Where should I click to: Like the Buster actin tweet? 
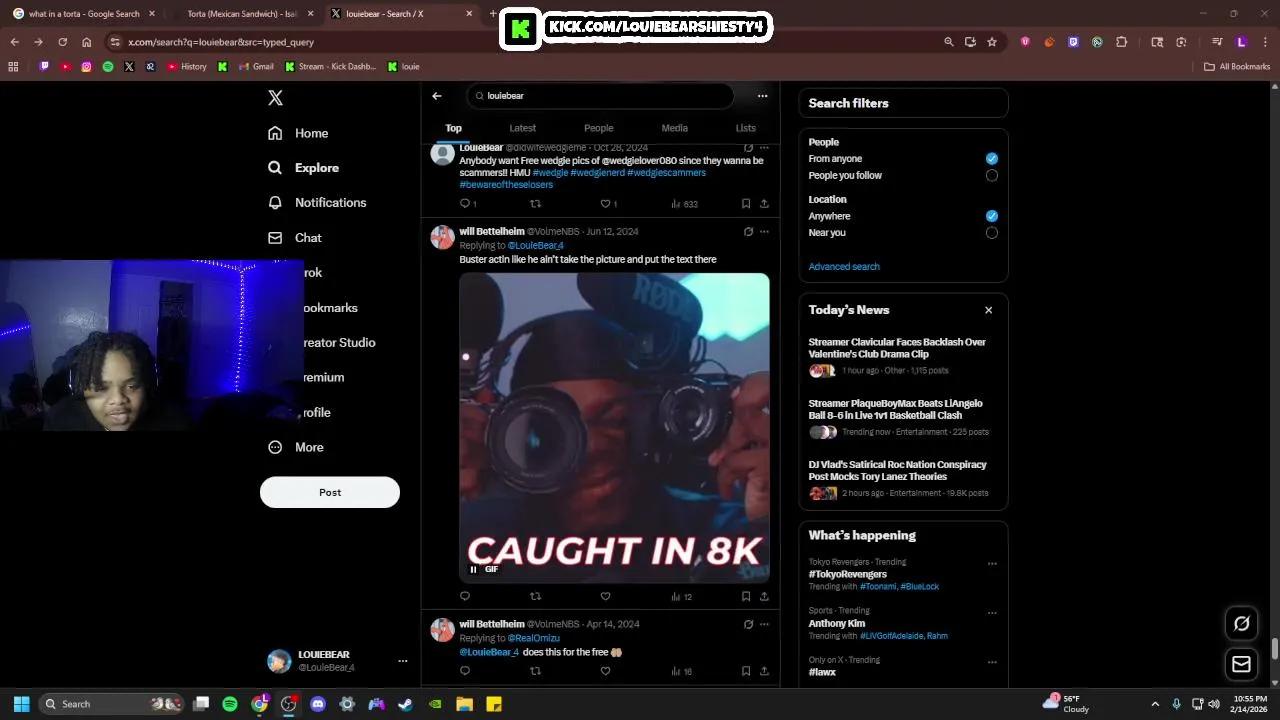pos(605,596)
